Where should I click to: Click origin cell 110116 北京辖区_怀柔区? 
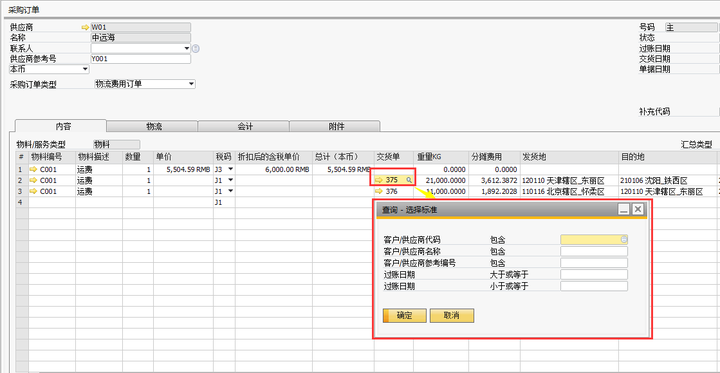tap(569, 192)
